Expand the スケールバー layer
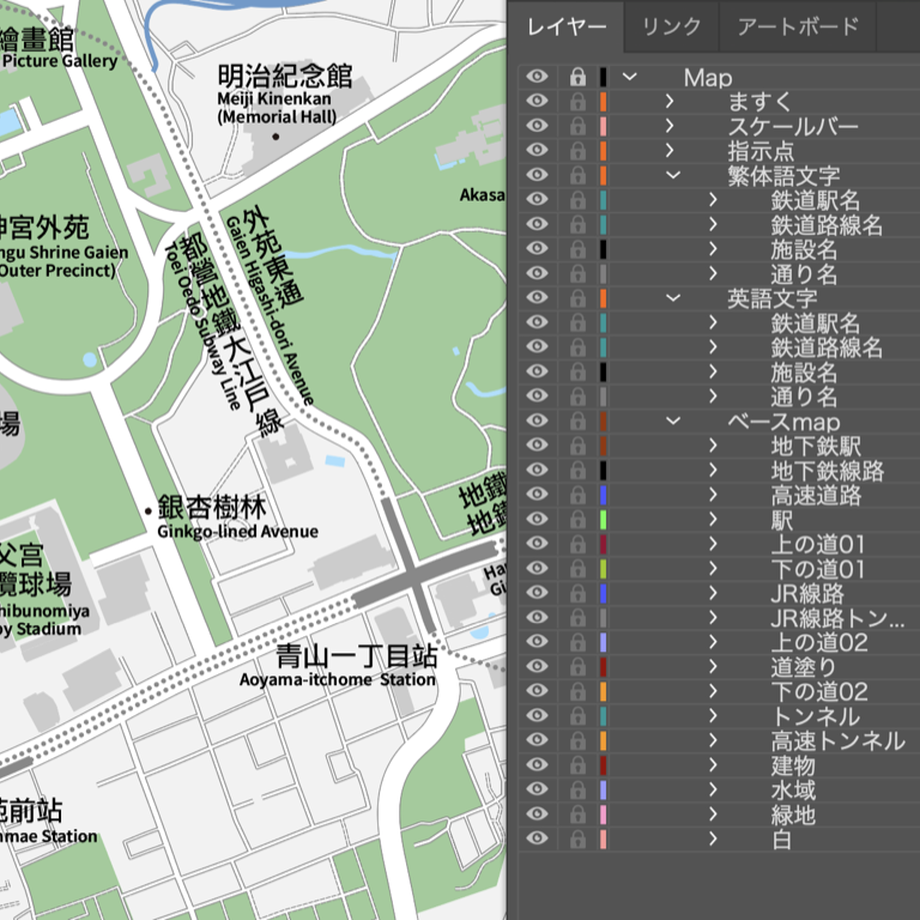This screenshot has height=920, width=920. click(x=670, y=126)
